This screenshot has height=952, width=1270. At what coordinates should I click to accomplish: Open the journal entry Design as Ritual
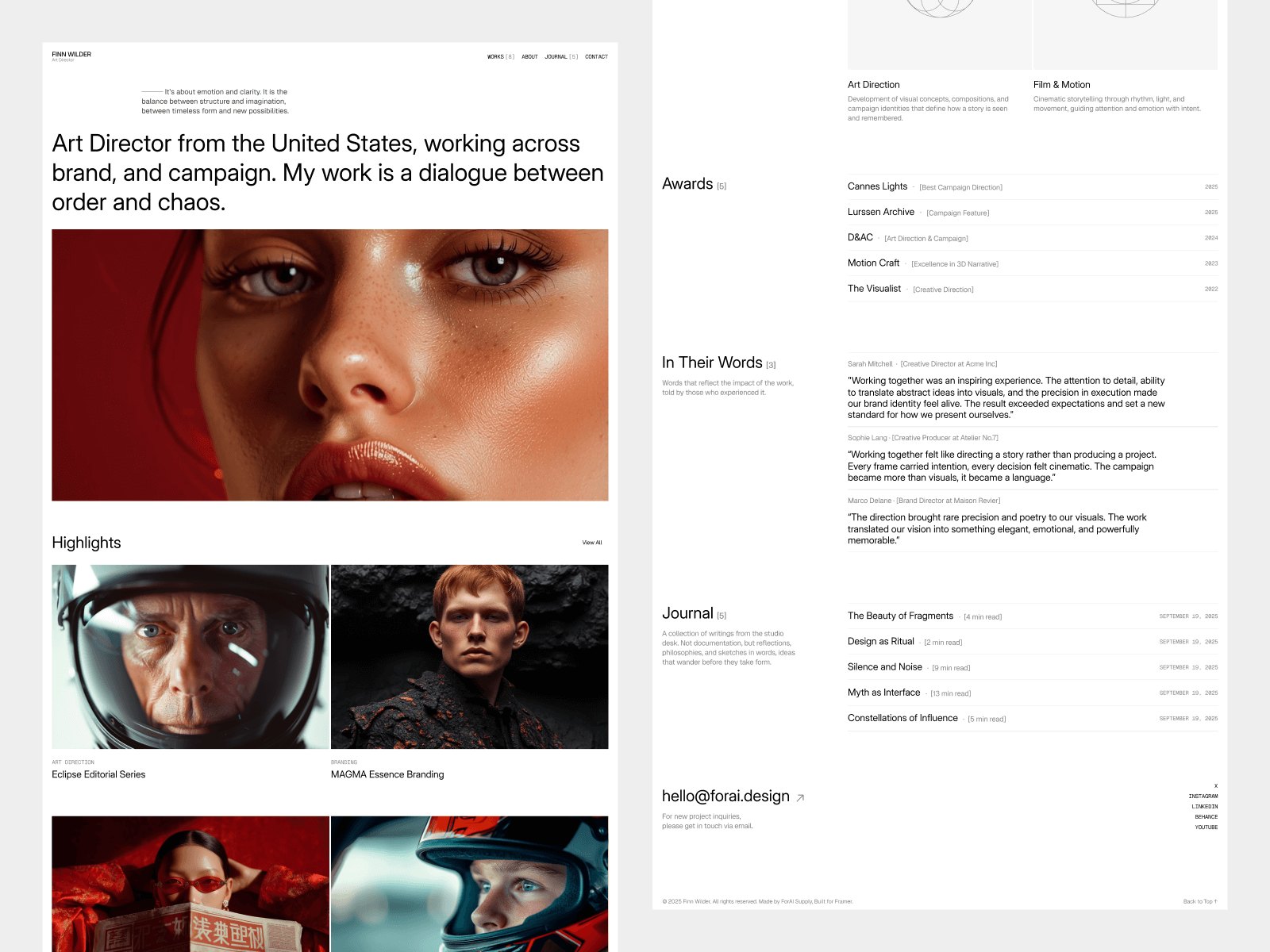click(x=881, y=641)
